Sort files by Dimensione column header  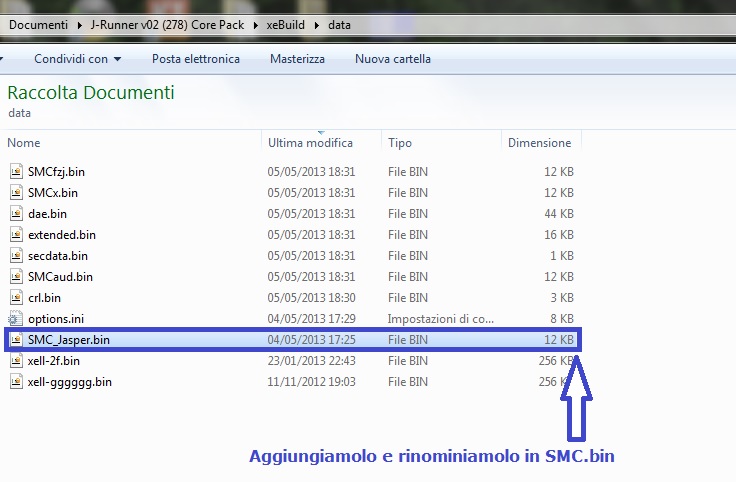[539, 143]
